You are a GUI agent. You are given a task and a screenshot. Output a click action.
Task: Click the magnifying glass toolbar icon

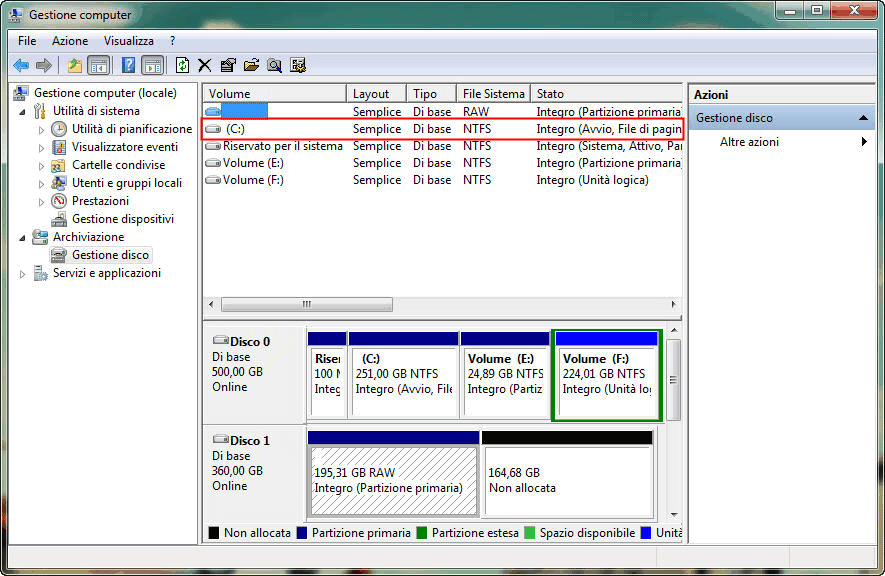(x=274, y=65)
